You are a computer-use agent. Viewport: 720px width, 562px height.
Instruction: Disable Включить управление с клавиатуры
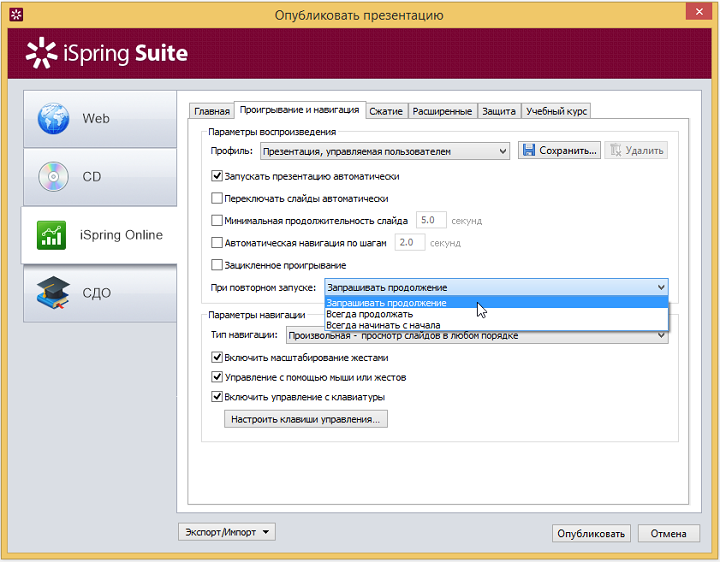[x=217, y=397]
